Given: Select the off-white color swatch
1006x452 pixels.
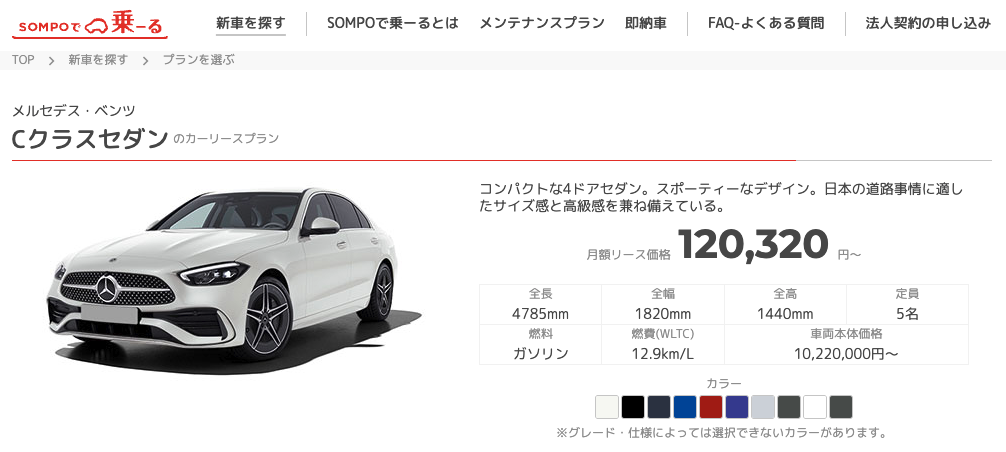Looking at the screenshot, I should [607, 407].
